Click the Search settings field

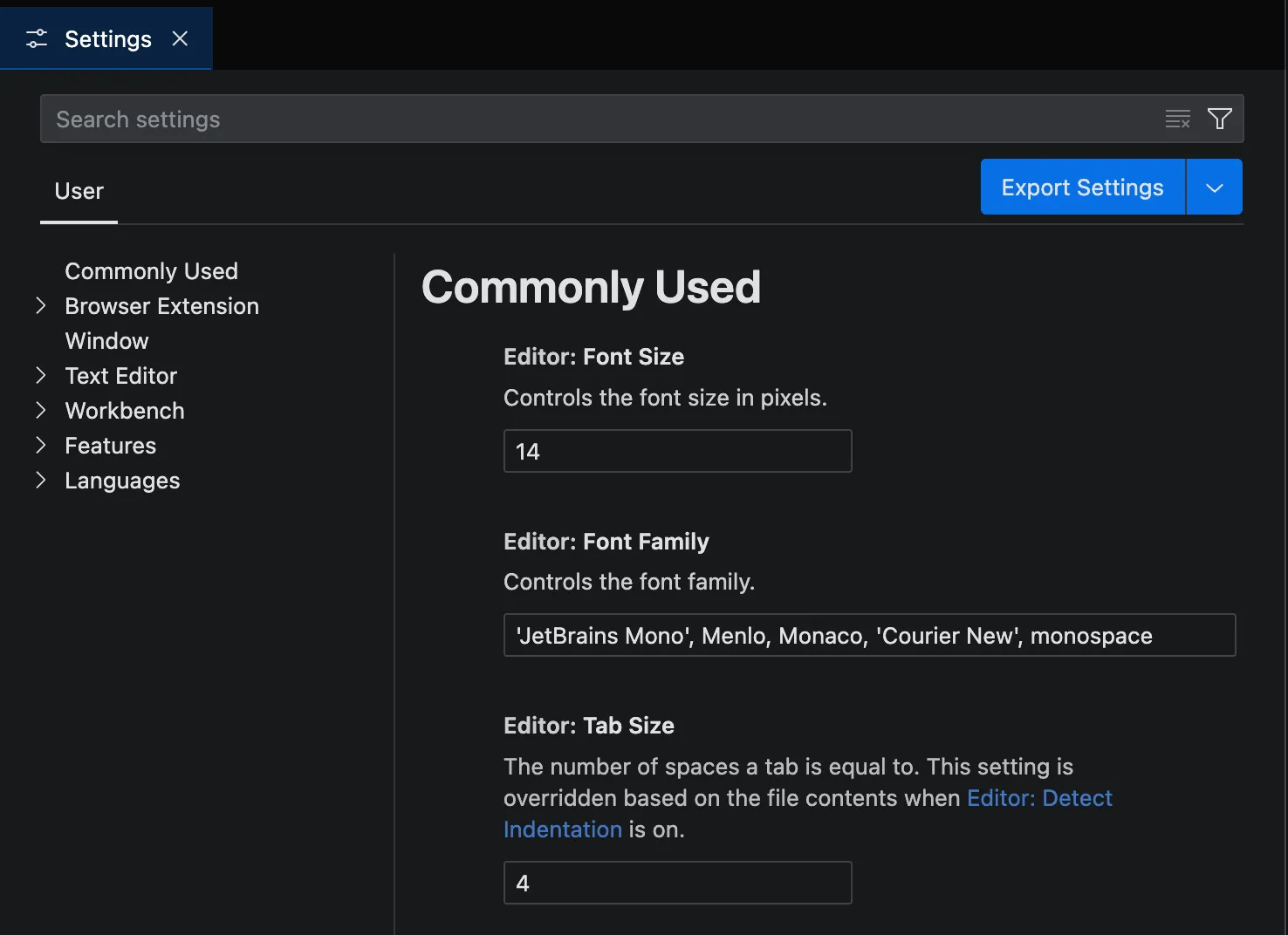(593, 119)
